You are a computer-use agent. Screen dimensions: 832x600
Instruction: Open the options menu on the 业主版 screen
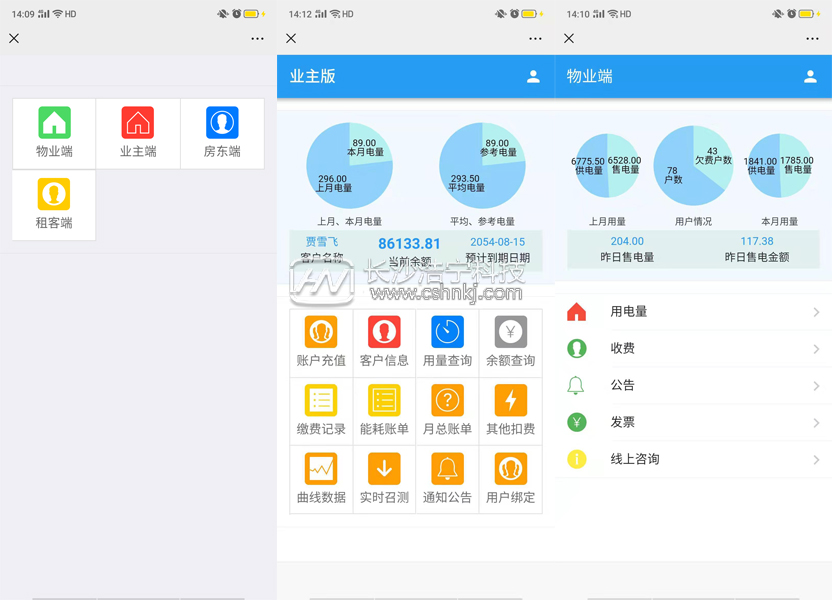tap(534, 38)
